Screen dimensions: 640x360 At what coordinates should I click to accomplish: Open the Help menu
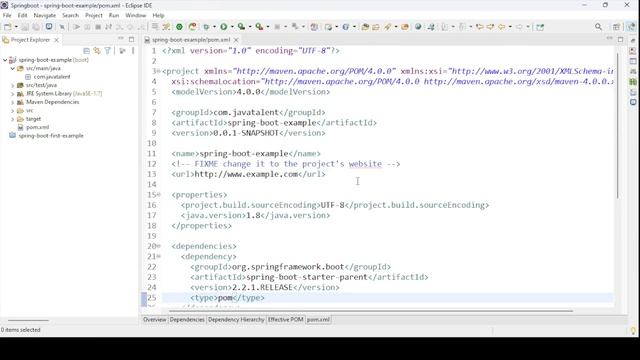point(158,15)
